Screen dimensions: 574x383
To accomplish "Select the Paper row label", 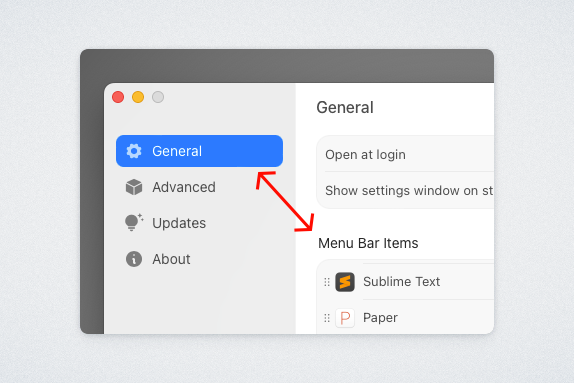I will 380,317.
